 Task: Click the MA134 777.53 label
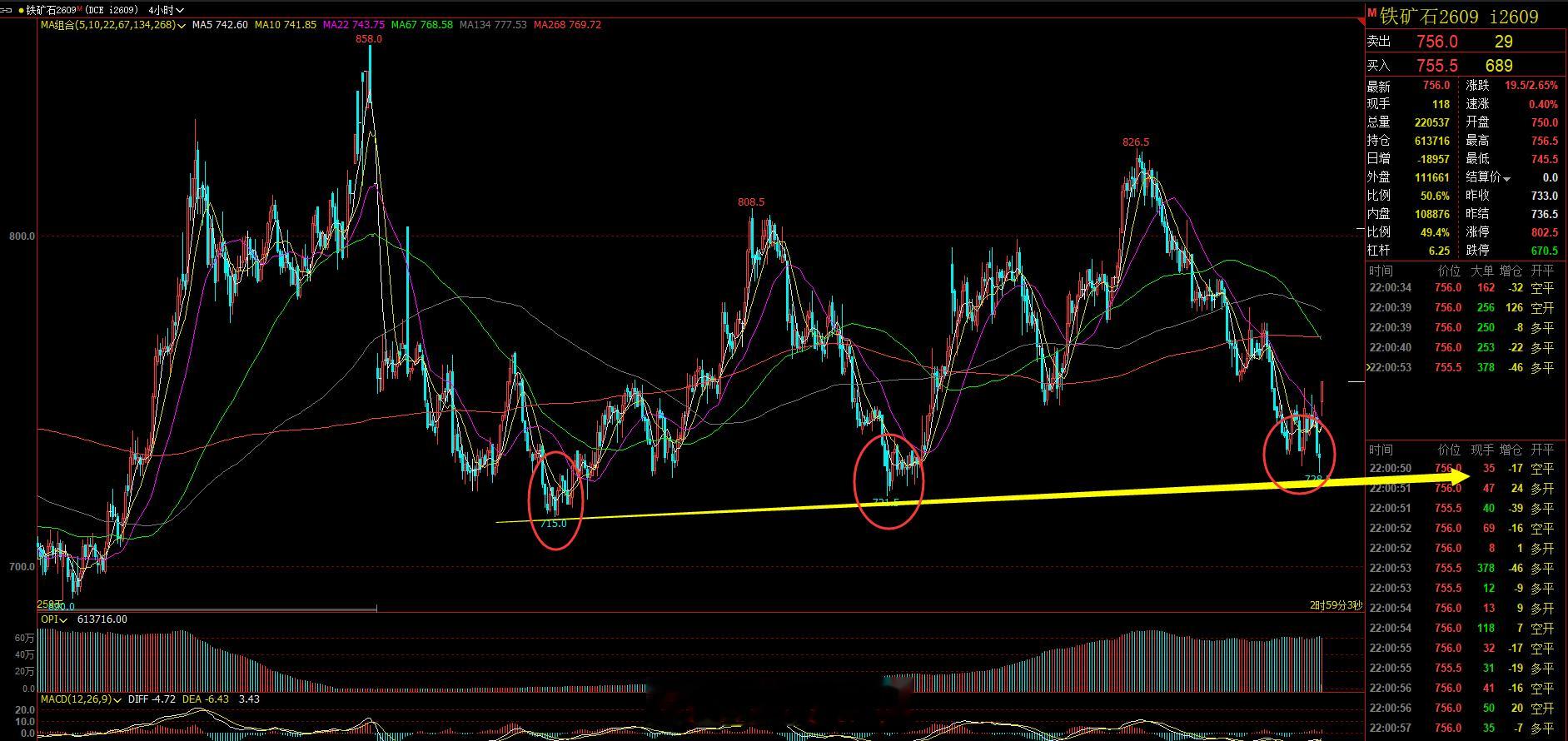tap(493, 25)
